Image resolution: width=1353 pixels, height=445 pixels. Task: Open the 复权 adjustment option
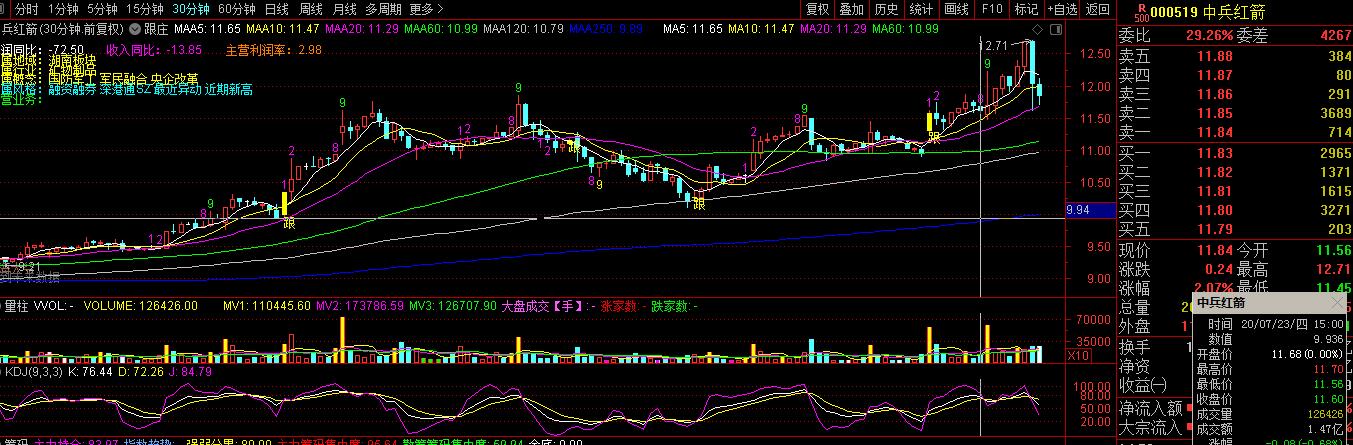[818, 9]
